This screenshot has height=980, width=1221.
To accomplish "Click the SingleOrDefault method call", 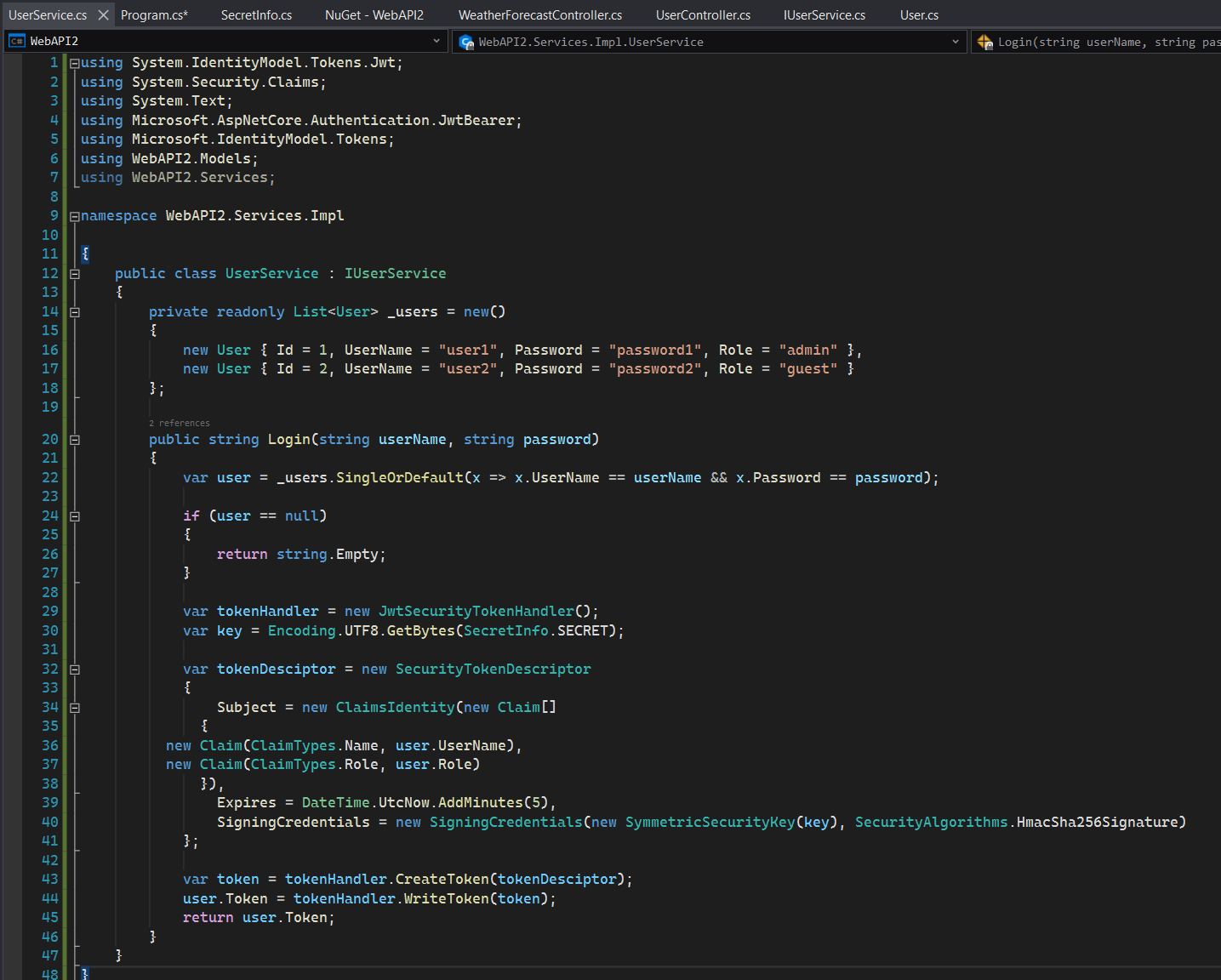I will (x=400, y=477).
